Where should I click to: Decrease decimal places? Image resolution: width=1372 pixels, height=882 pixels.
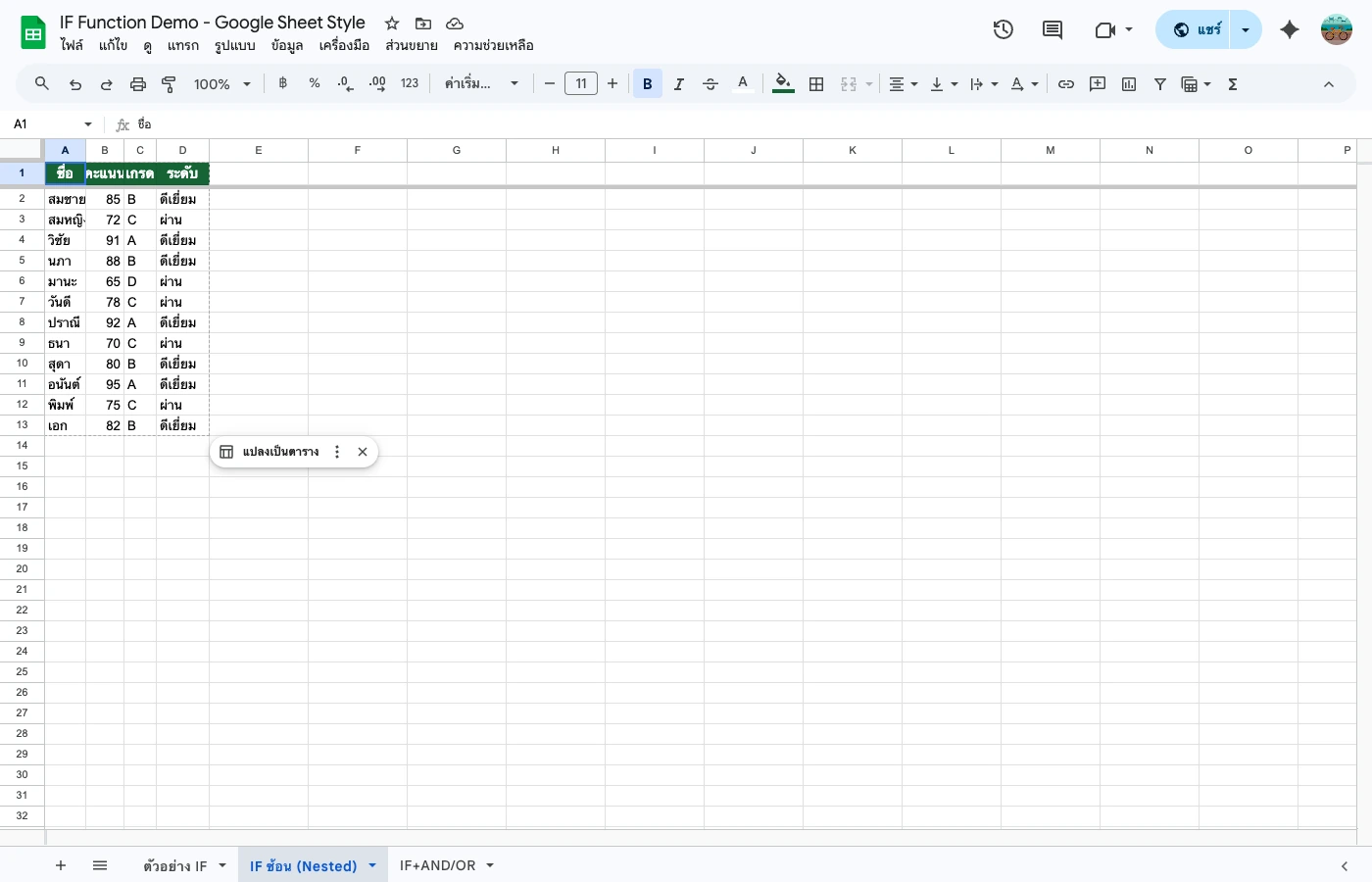(x=344, y=84)
